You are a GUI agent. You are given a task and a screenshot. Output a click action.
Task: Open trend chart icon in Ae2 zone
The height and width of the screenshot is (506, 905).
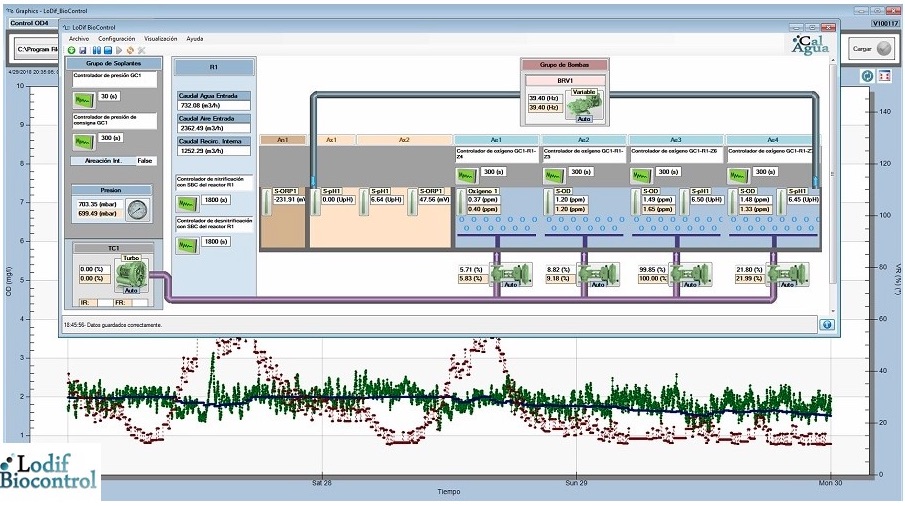554,175
